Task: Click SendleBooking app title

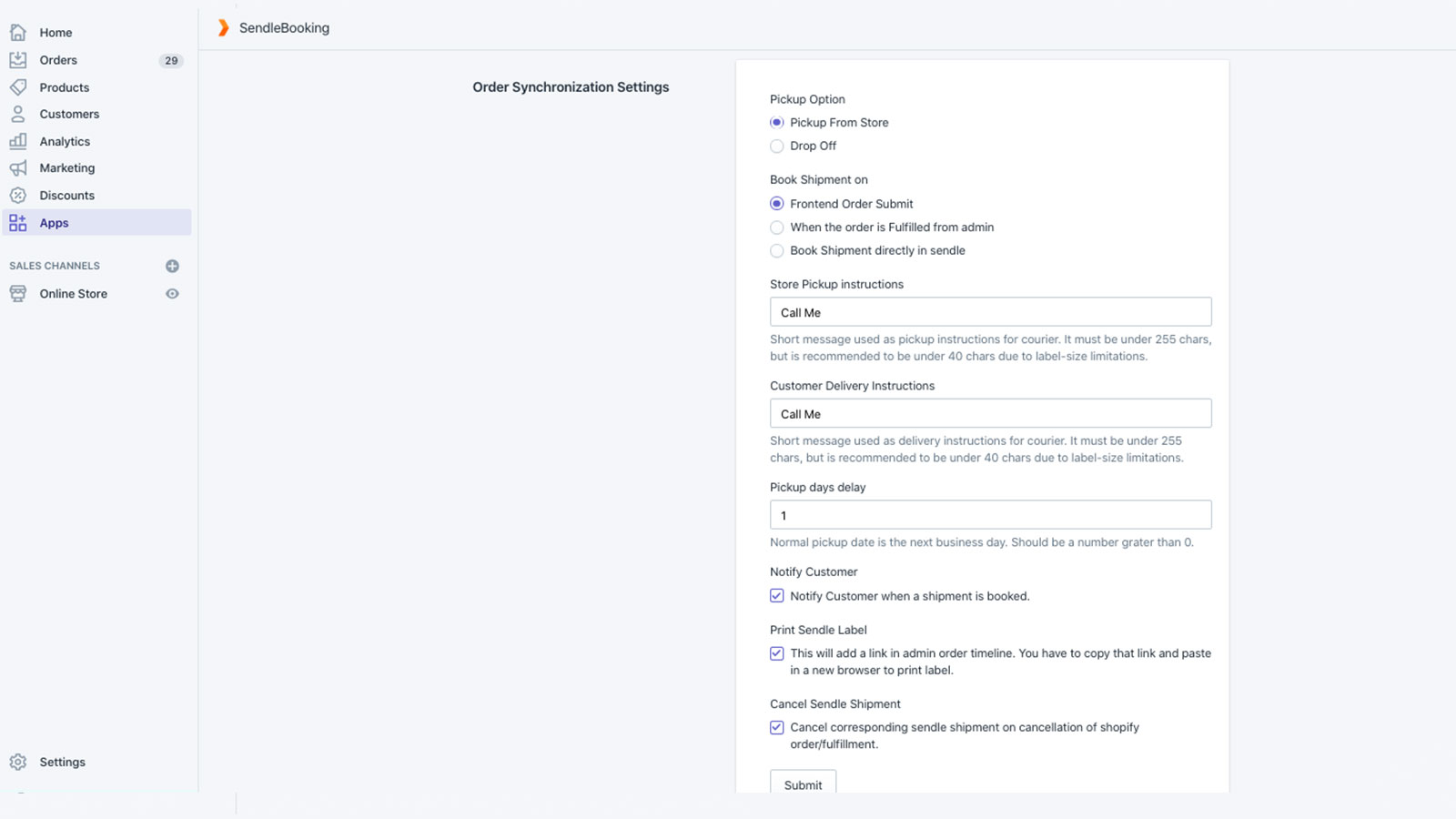Action: 284,28
